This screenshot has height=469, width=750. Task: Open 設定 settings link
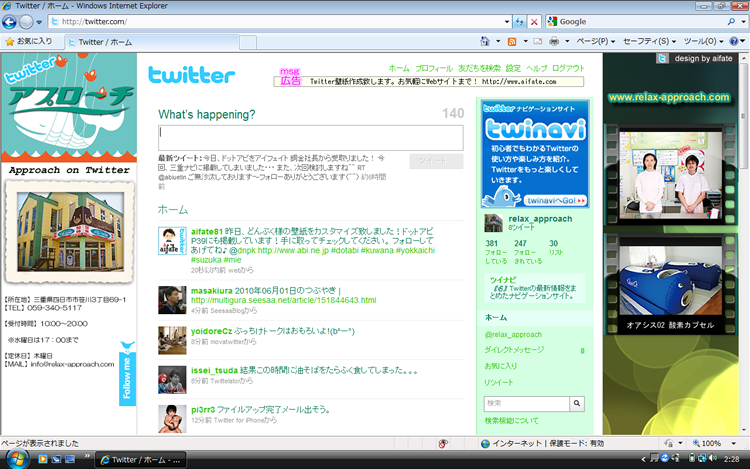513,68
